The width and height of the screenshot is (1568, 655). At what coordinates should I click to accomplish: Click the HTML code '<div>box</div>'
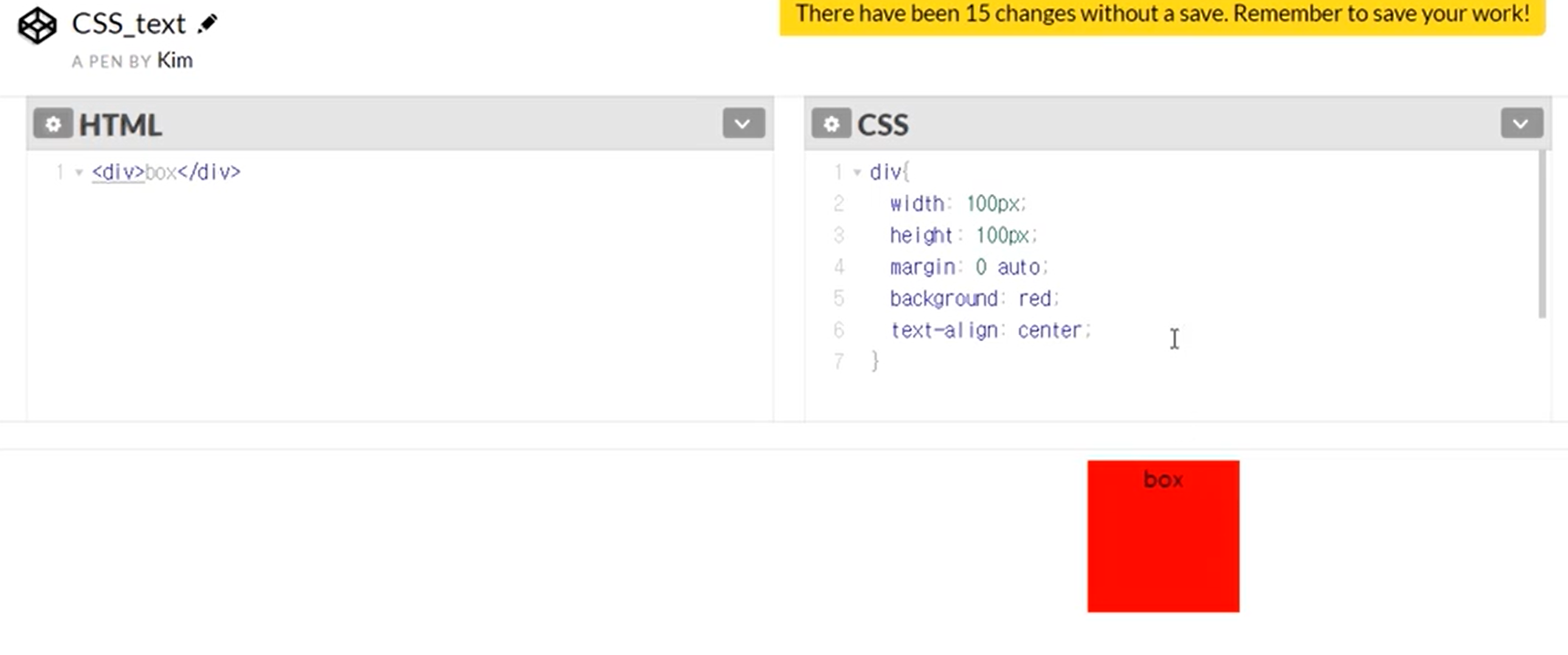tap(166, 172)
